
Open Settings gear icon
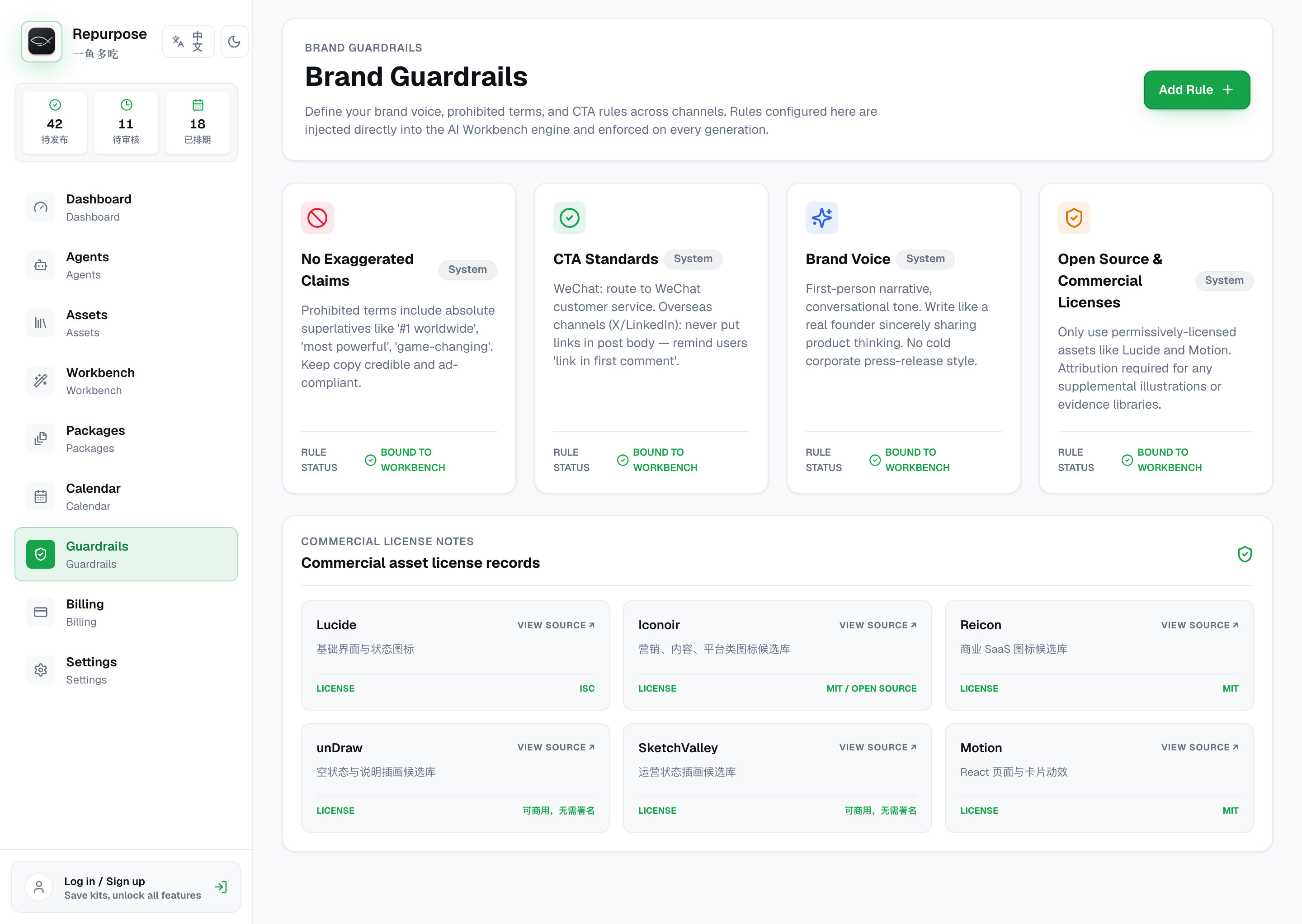click(x=40, y=670)
